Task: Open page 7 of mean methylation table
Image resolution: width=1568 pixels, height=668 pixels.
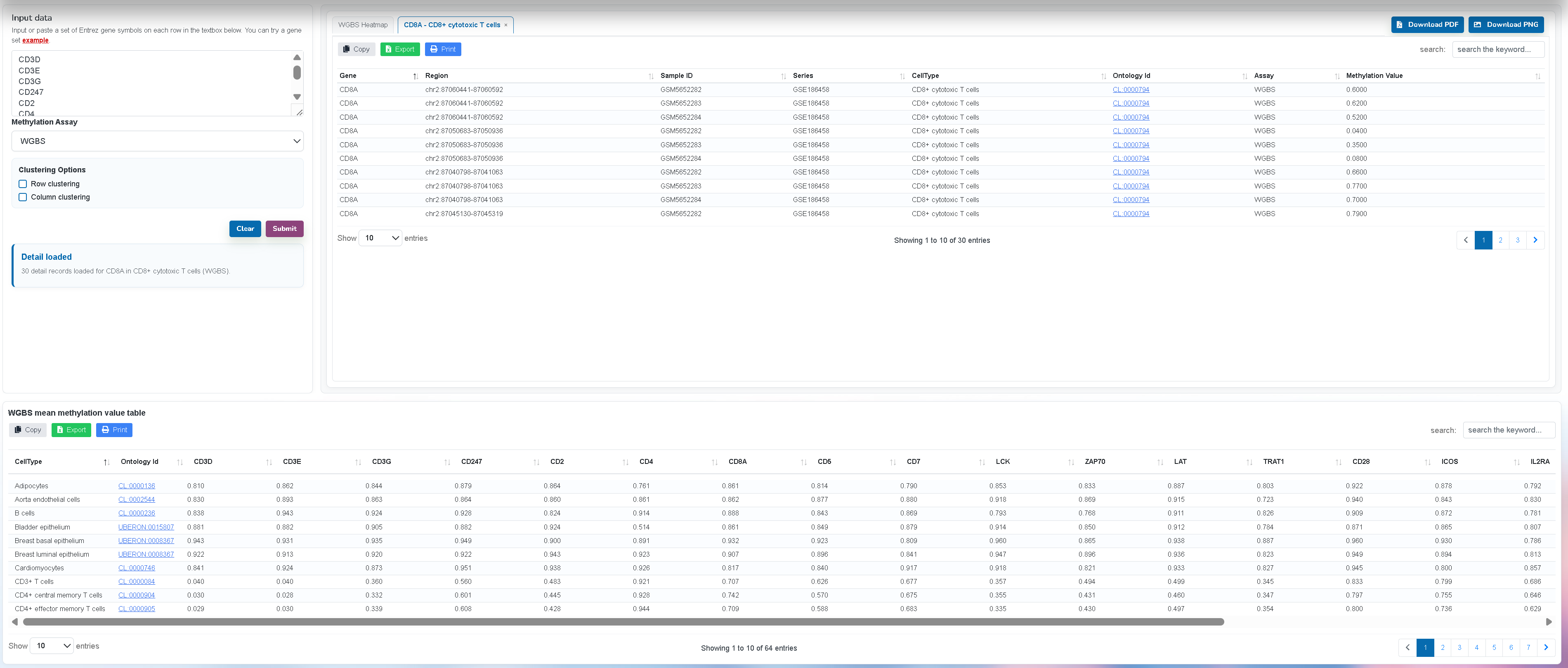Action: (1528, 648)
